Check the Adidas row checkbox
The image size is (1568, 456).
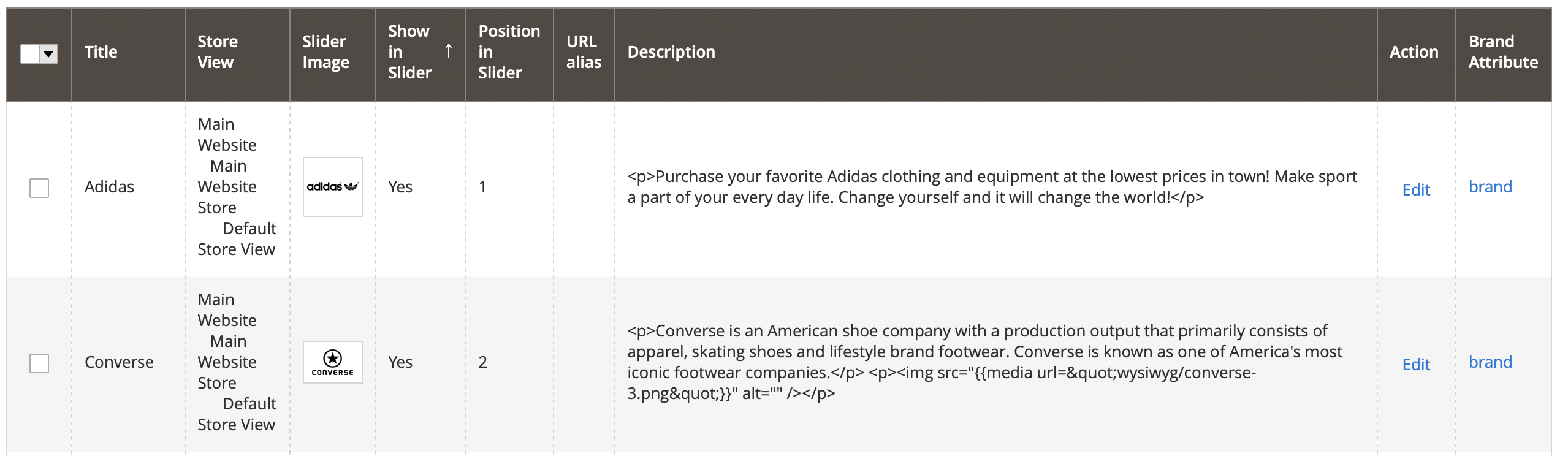coord(39,188)
